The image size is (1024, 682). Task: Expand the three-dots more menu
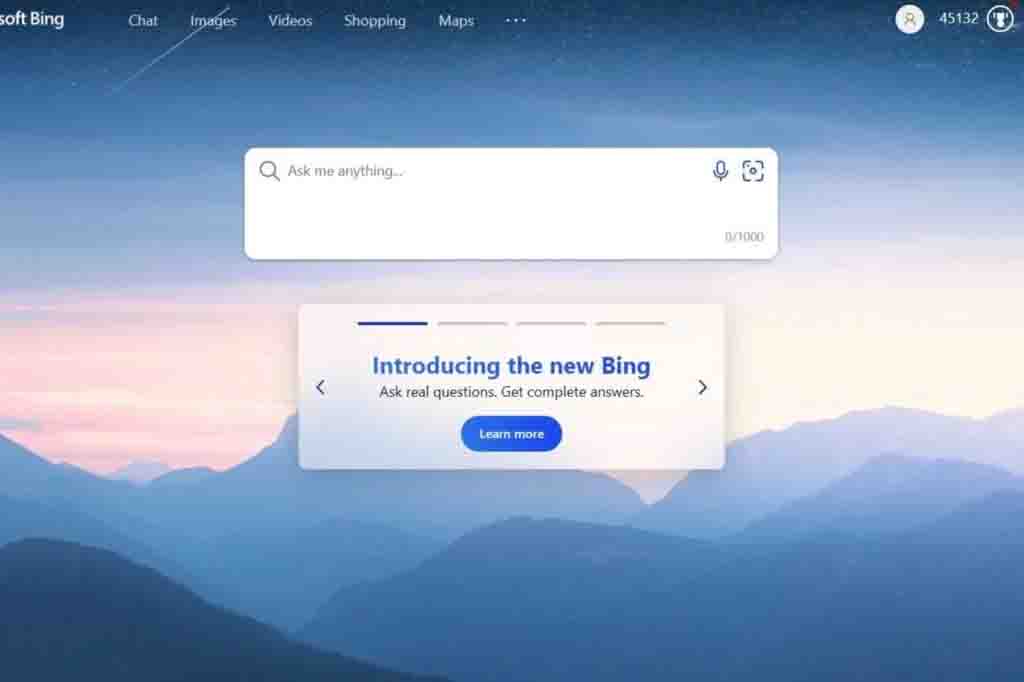coord(515,20)
